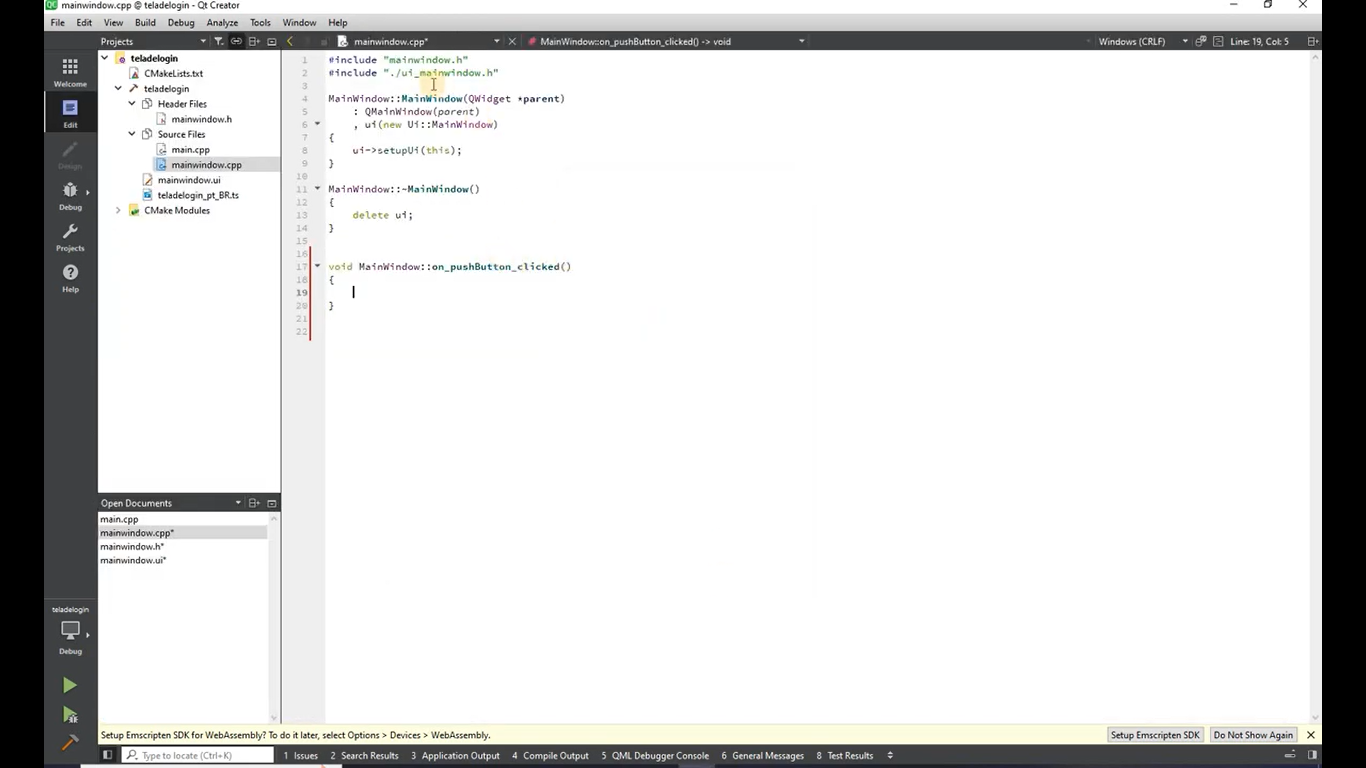Image resolution: width=1366 pixels, height=768 pixels.
Task: Open the Compile Output pane tab
Action: tap(550, 756)
